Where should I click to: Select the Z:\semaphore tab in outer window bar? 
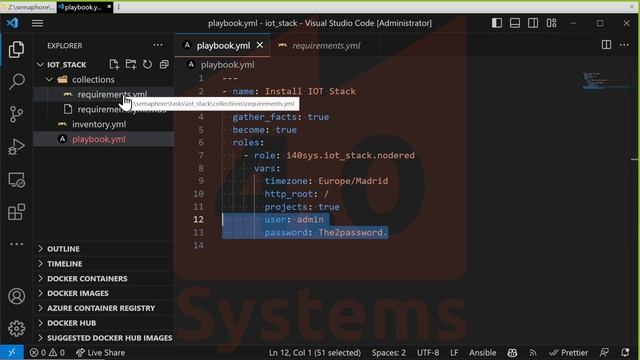point(29,7)
